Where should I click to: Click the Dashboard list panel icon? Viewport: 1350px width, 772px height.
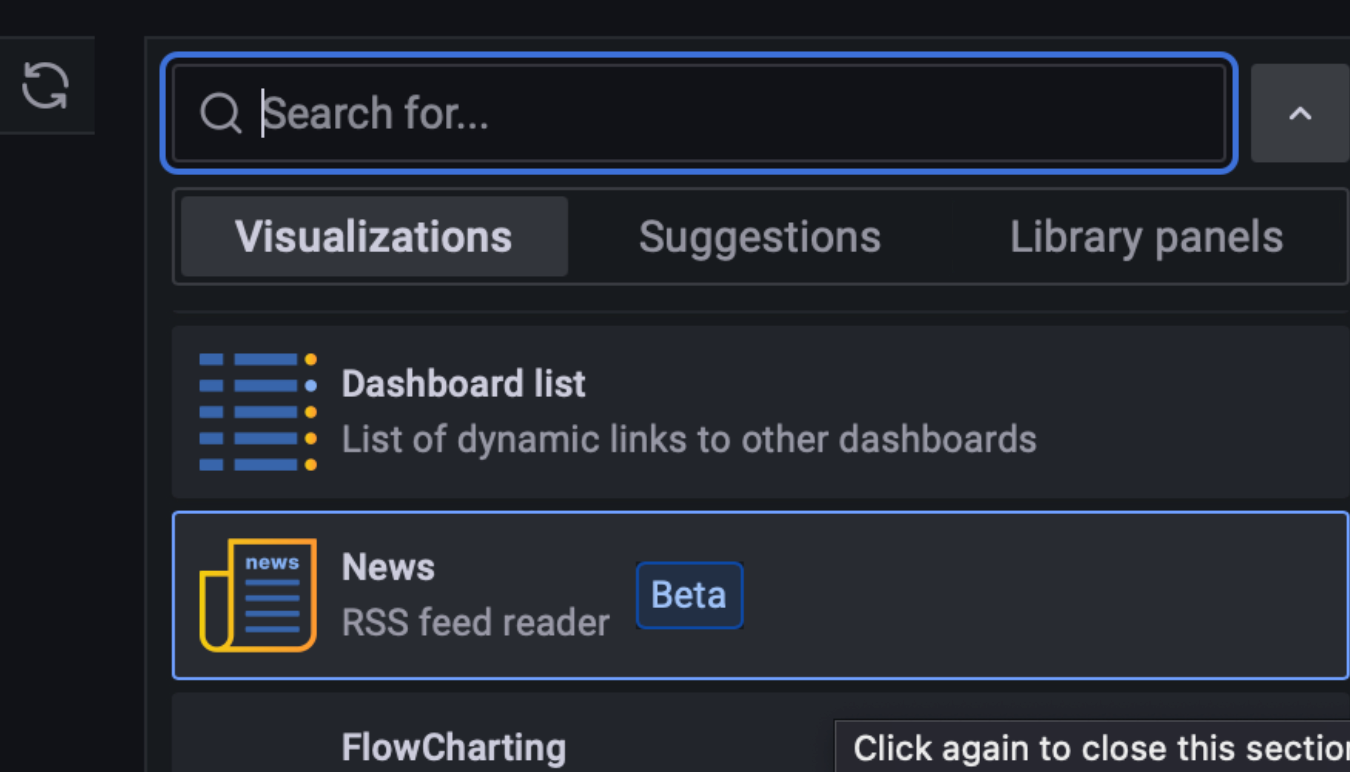click(x=258, y=411)
